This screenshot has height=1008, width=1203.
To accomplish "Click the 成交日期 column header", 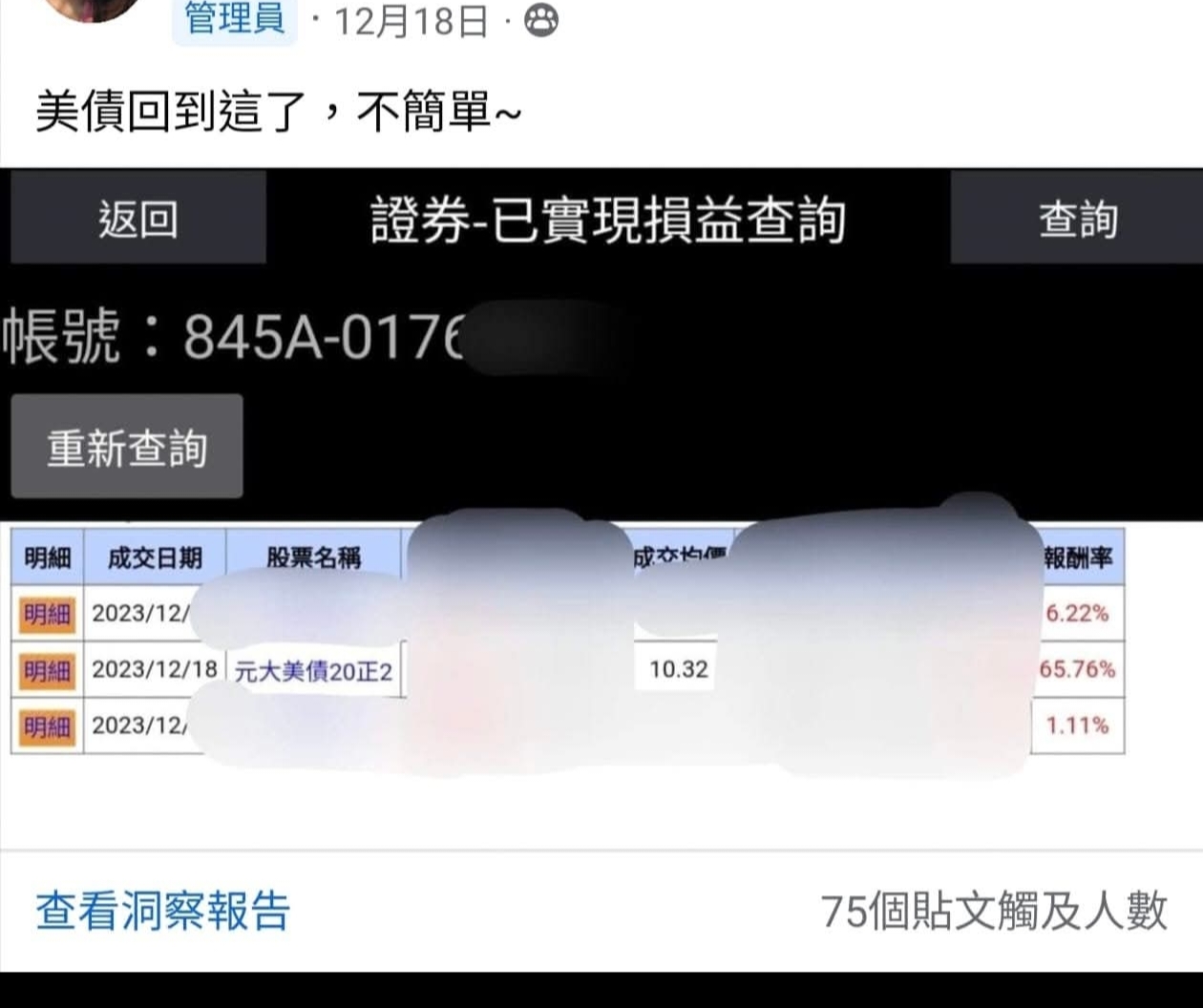I will (x=155, y=557).
